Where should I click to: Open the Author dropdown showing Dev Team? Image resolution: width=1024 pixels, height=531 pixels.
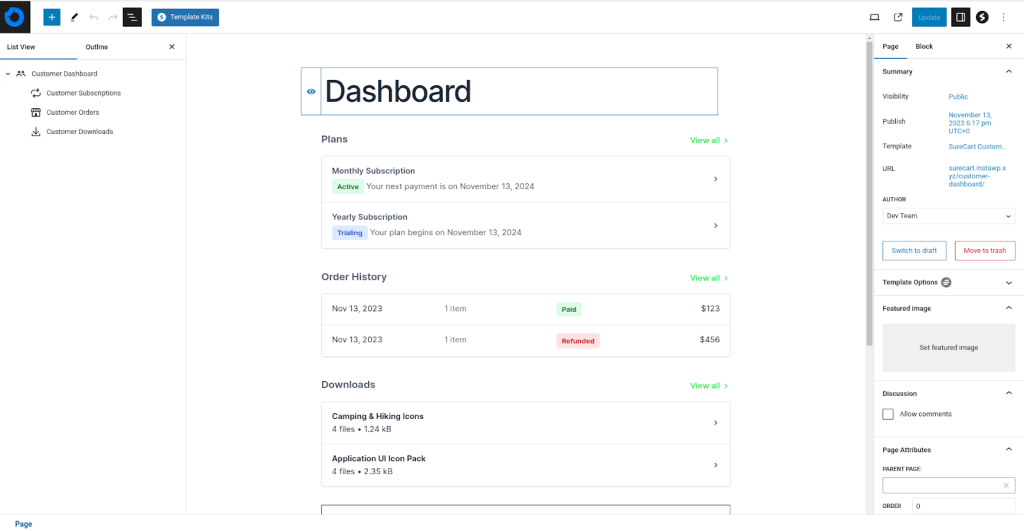click(x=948, y=216)
